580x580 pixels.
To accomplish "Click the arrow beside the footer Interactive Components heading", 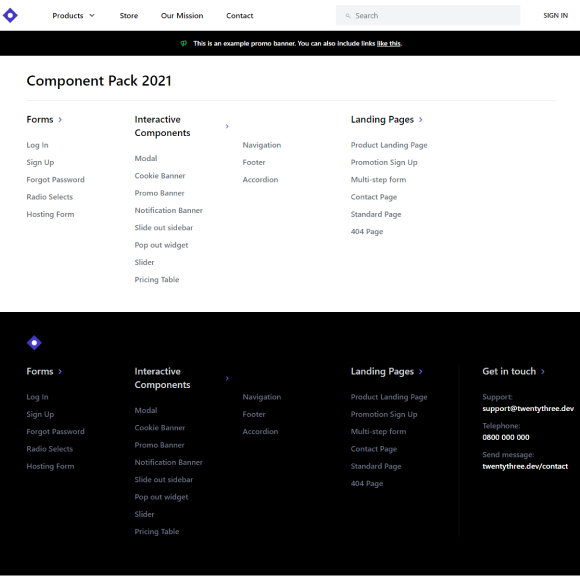I will click(x=227, y=378).
